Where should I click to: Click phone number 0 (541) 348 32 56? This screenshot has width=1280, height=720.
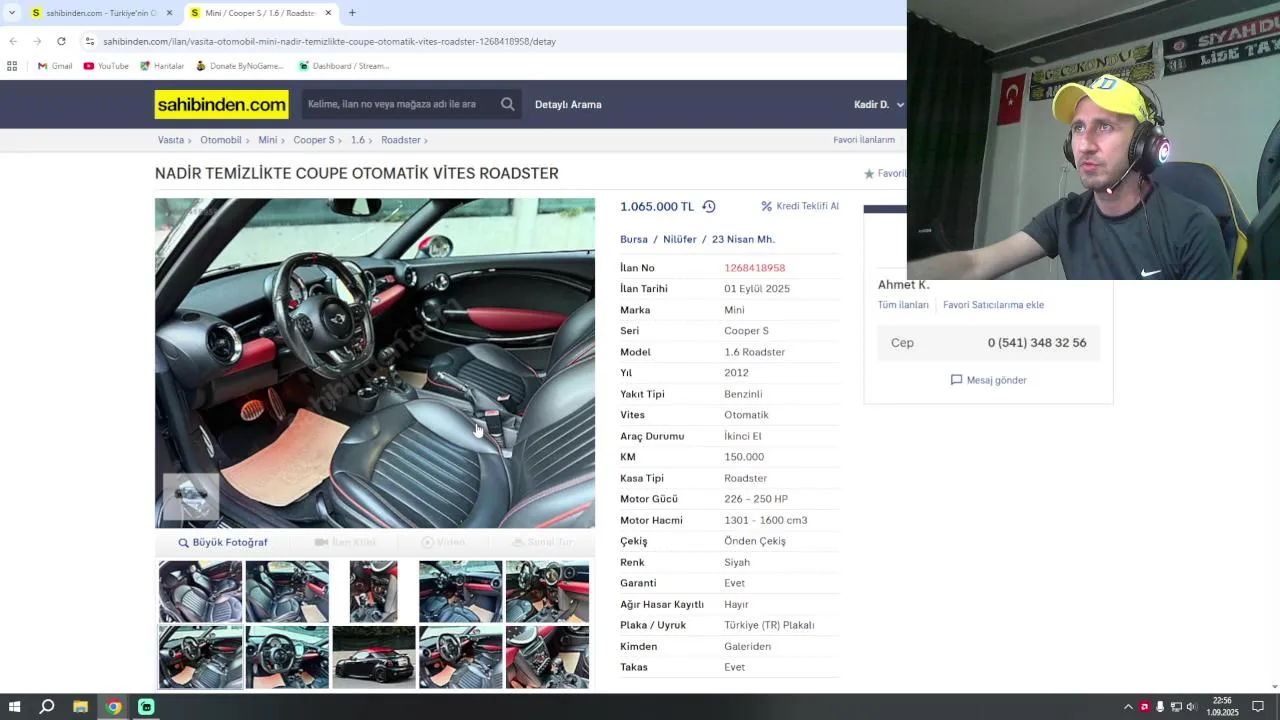coord(1037,343)
